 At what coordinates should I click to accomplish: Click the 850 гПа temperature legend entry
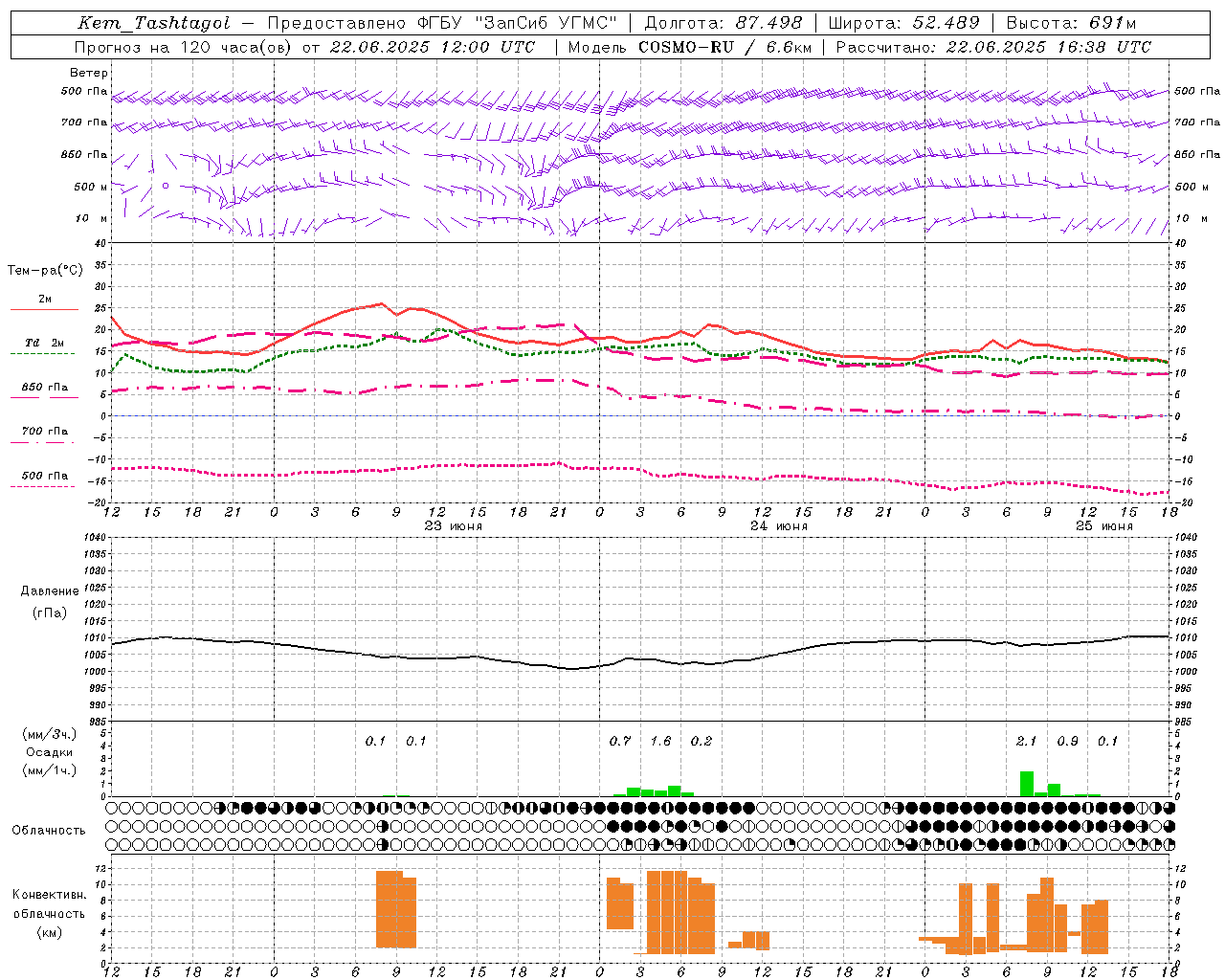tap(44, 388)
